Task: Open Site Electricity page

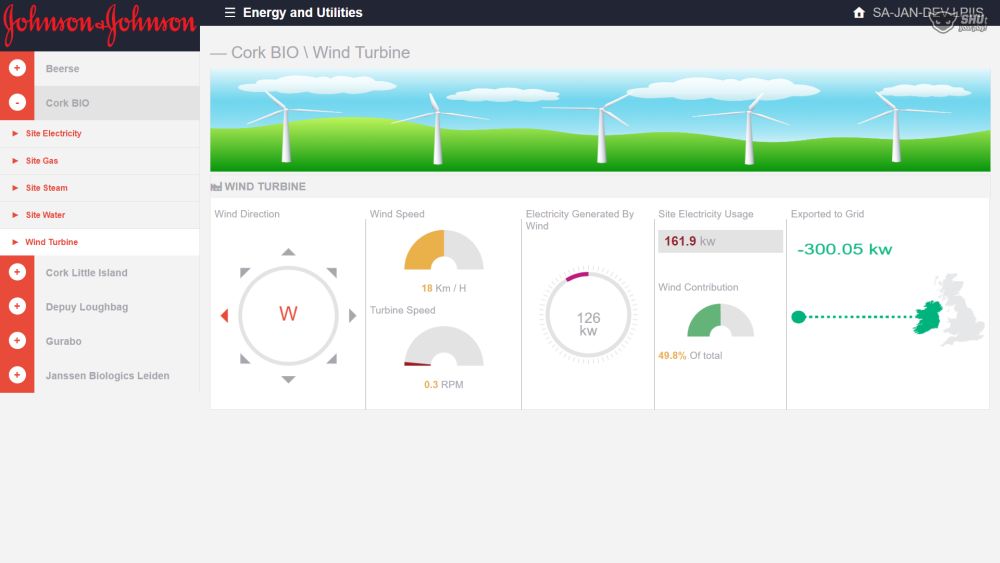Action: click(x=54, y=133)
